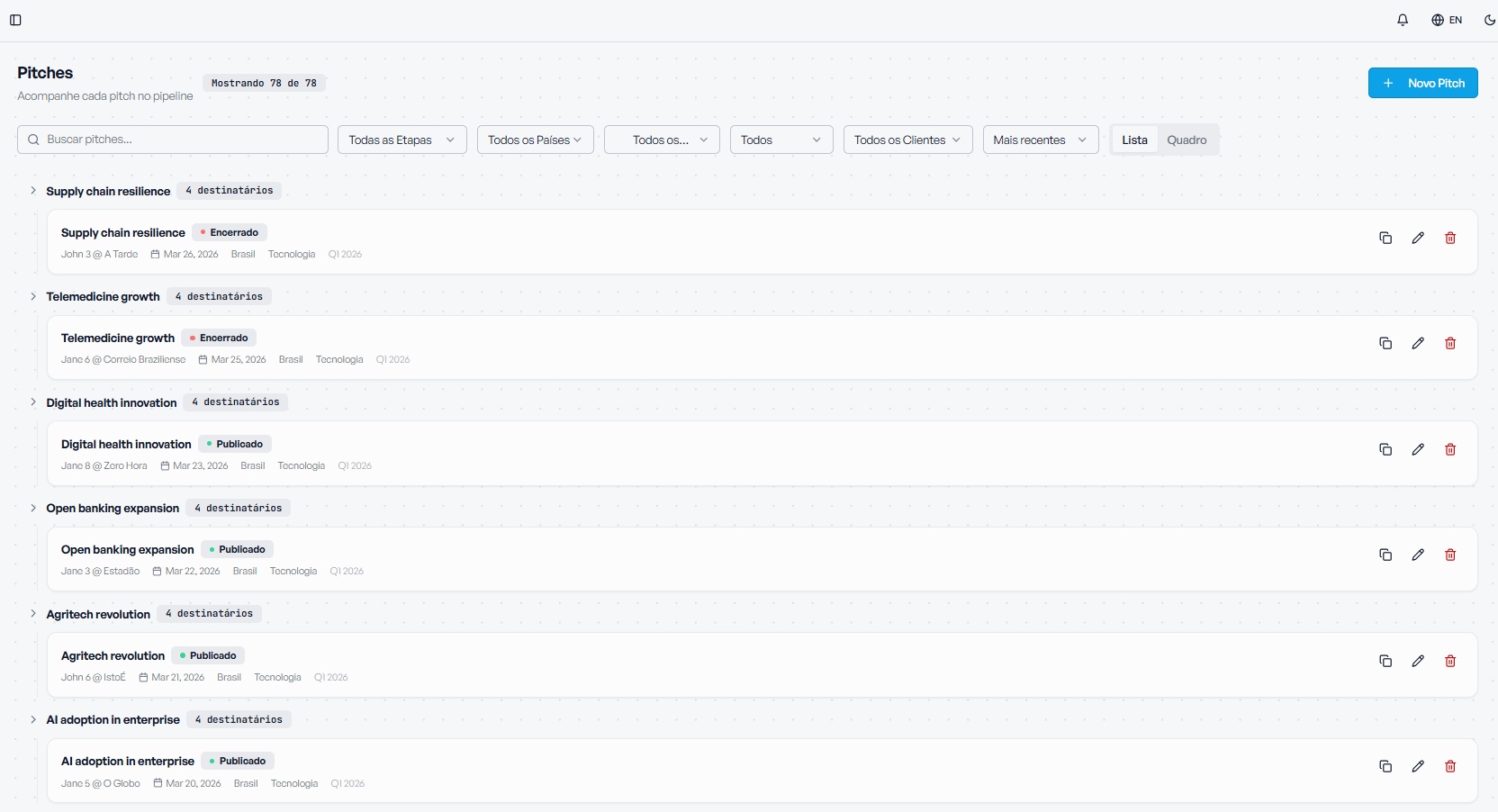Switch to Quadro view

1187,140
